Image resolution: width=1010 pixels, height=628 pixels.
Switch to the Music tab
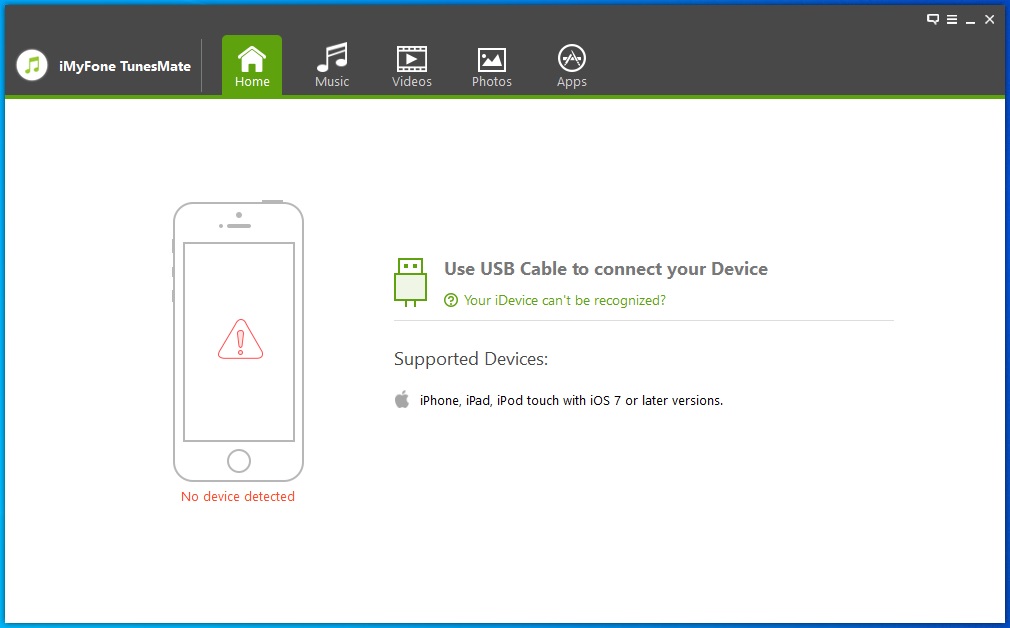tap(332, 66)
